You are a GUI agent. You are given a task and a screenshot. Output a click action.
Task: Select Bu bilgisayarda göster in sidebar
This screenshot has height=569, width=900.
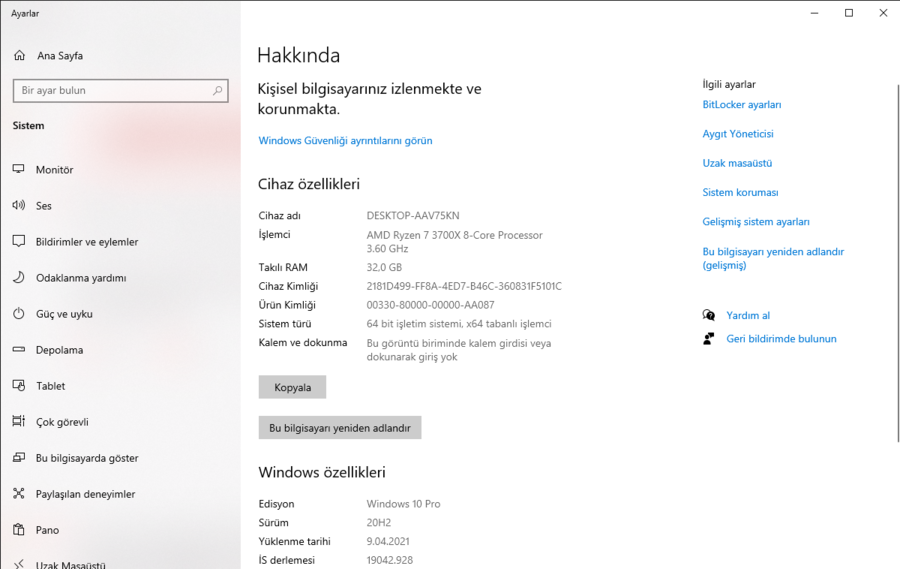click(87, 458)
